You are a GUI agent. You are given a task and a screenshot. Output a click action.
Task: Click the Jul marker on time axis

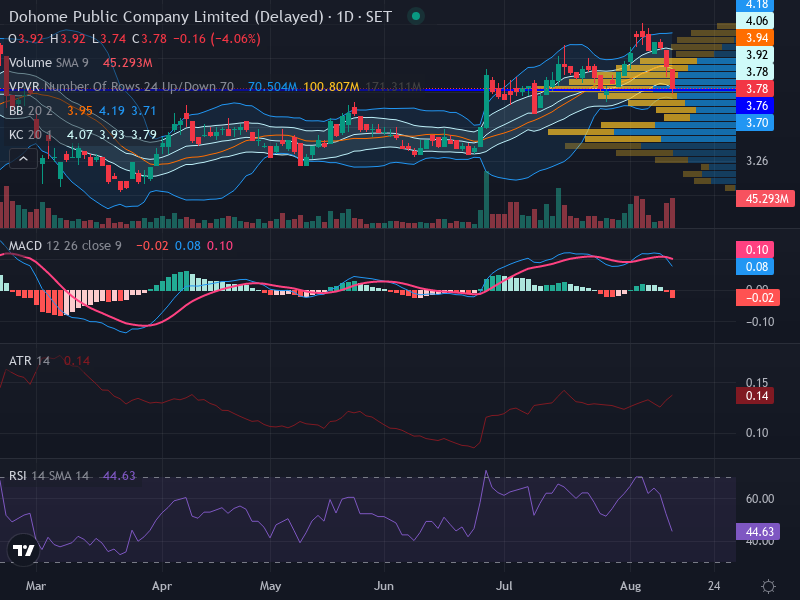(x=504, y=586)
